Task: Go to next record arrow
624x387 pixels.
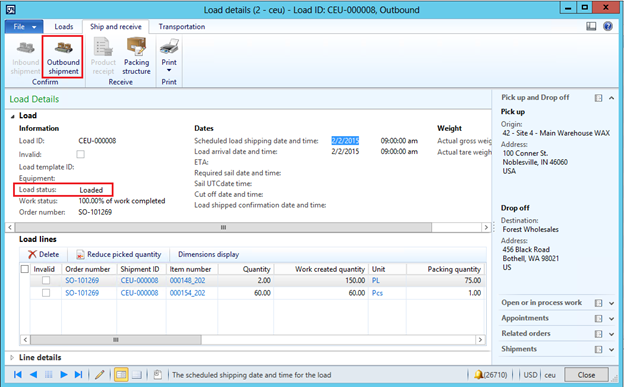Action: click(x=64, y=375)
